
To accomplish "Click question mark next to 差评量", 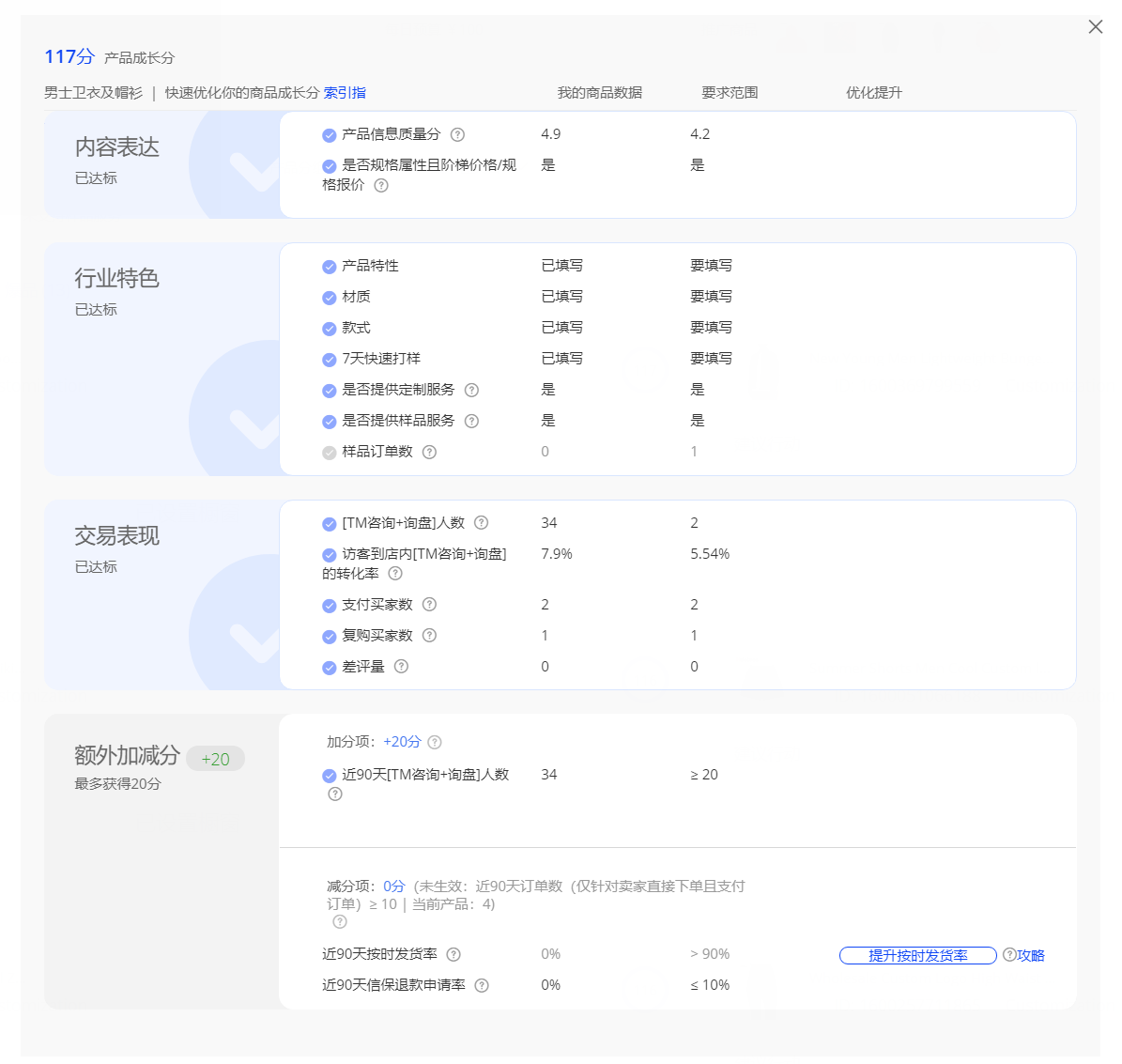I will pos(401,667).
